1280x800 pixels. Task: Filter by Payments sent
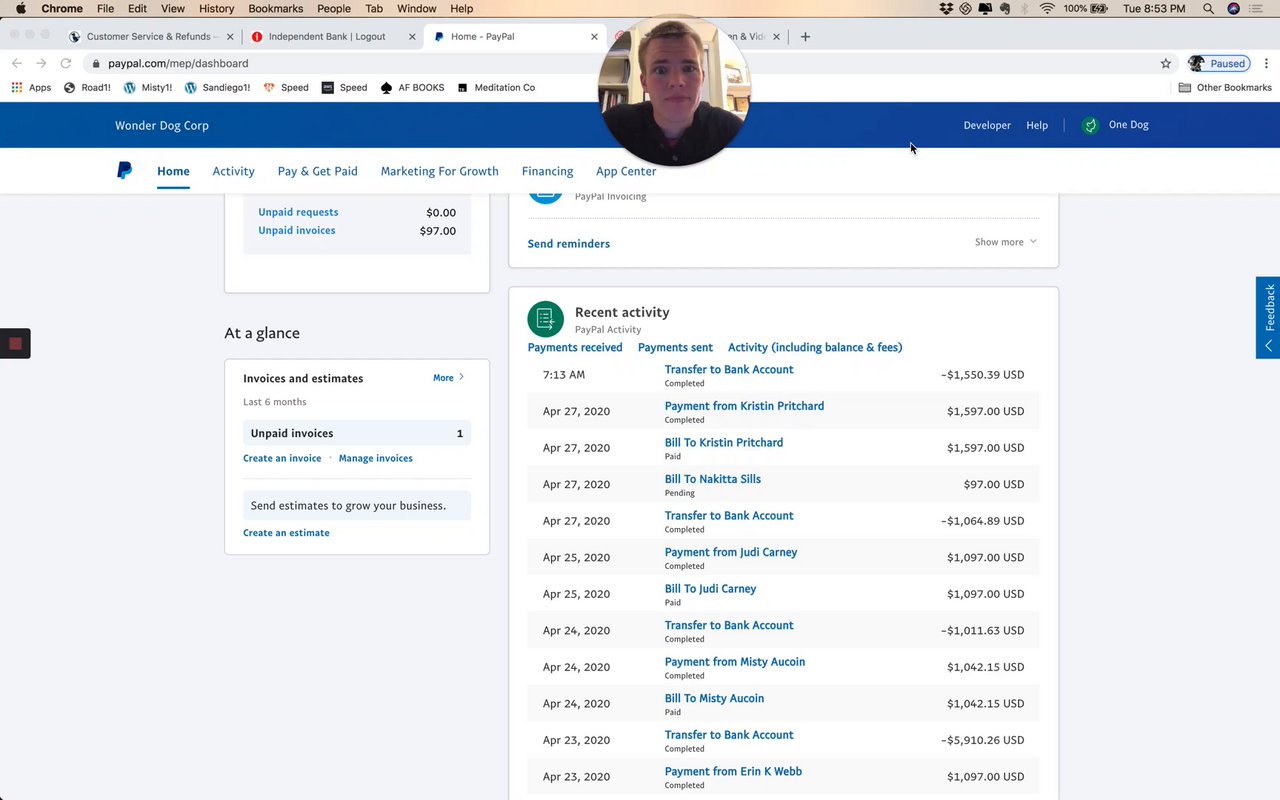pos(675,348)
